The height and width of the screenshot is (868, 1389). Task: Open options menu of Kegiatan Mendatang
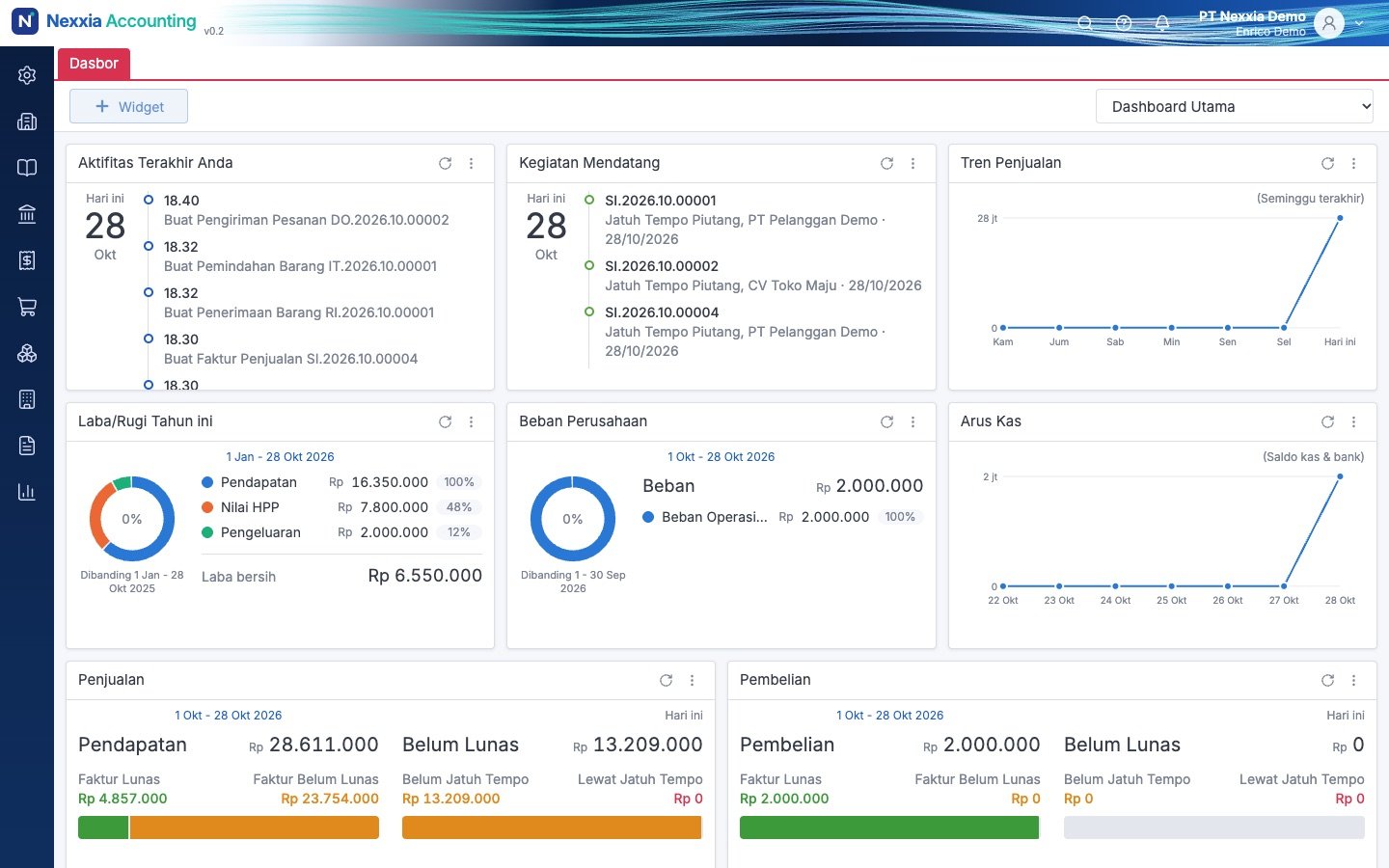(x=912, y=164)
